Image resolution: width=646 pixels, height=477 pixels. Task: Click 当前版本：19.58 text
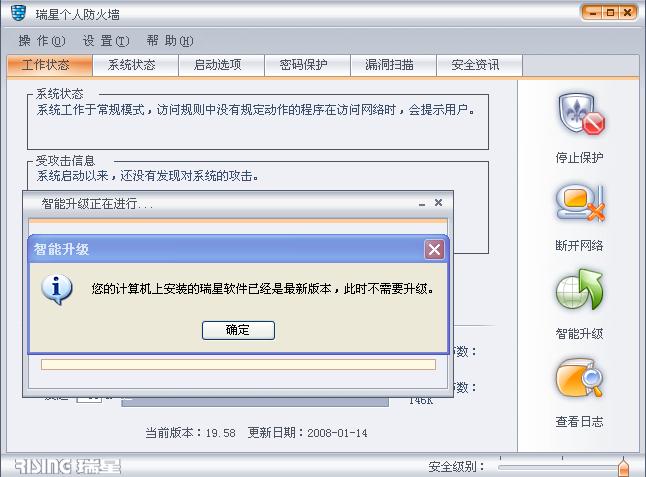tap(190, 433)
